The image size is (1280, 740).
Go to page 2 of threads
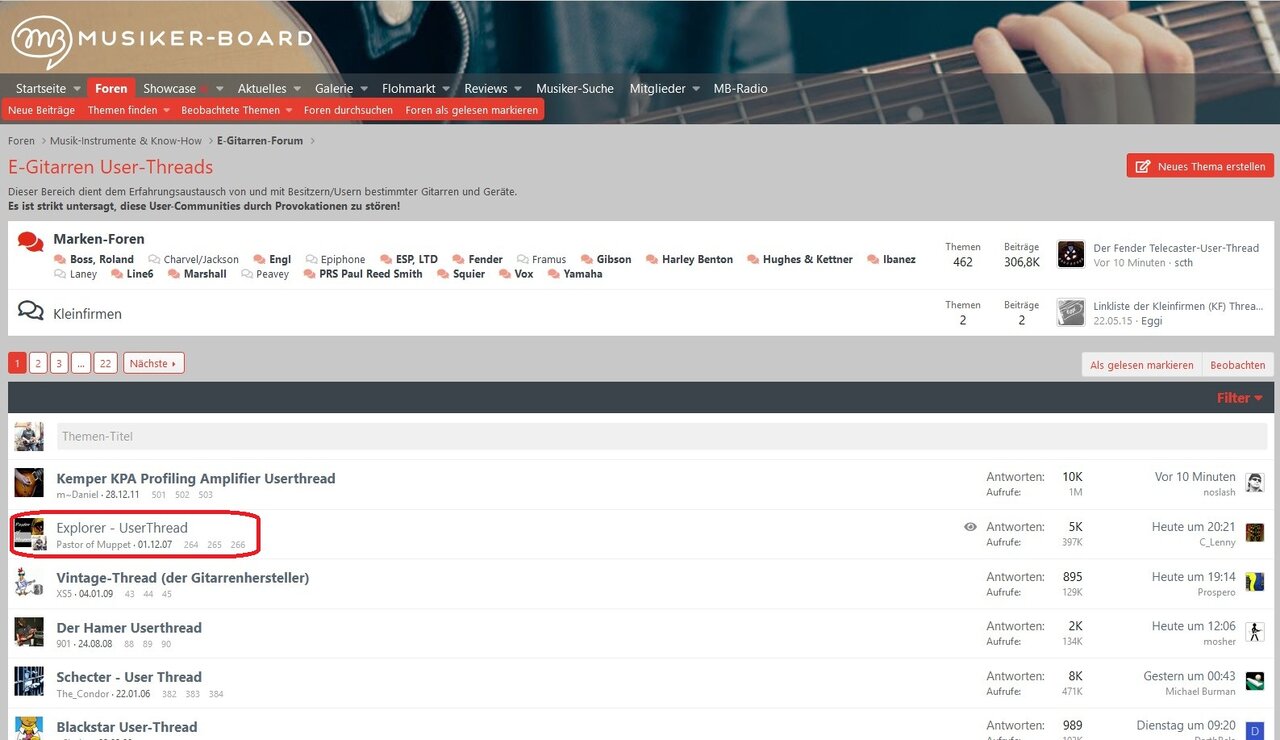click(38, 363)
